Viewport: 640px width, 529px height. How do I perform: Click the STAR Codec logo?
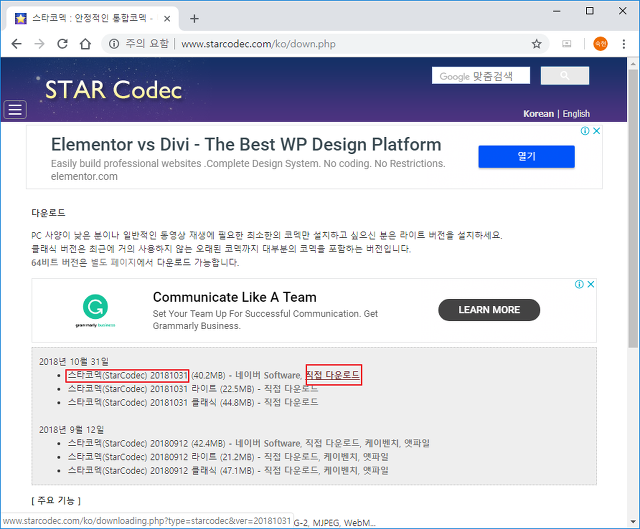113,90
